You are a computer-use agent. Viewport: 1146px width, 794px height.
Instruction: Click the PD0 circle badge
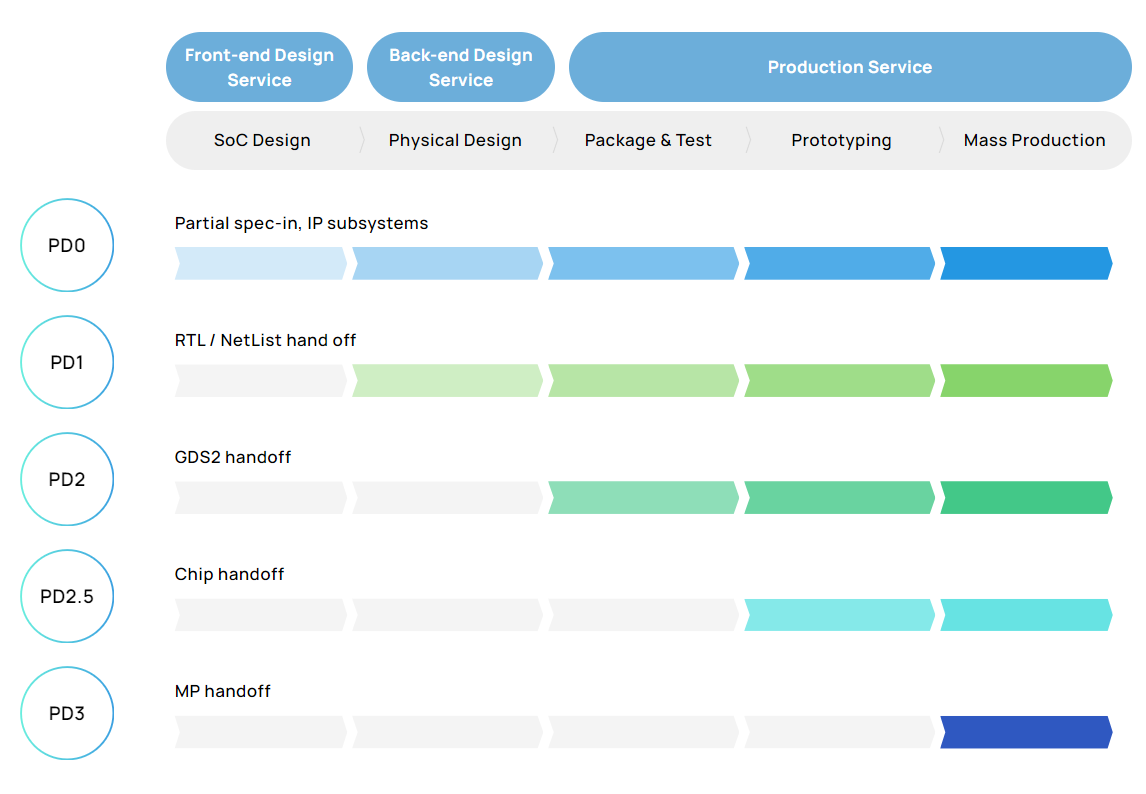pyautogui.click(x=67, y=246)
